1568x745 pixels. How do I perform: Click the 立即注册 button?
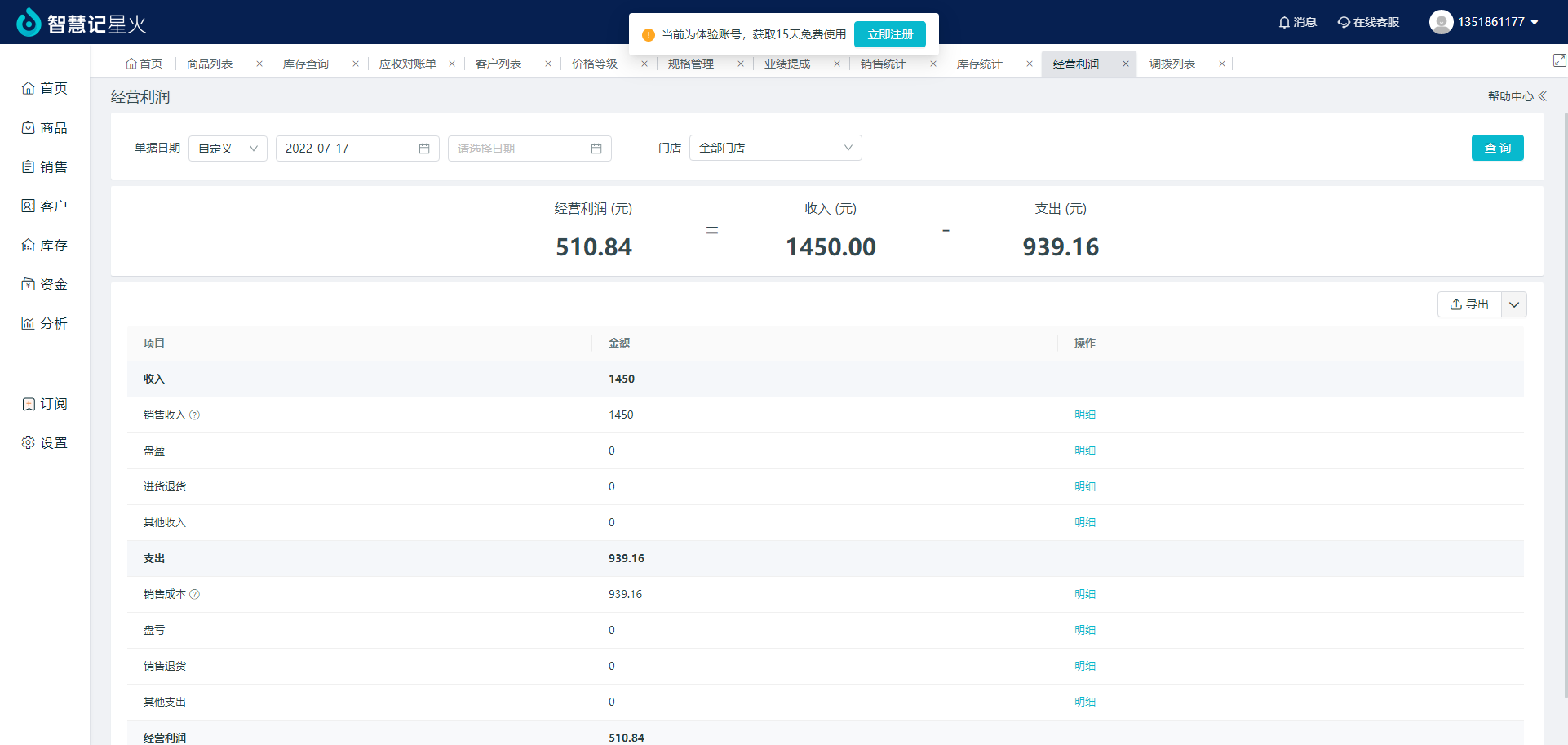(x=890, y=34)
